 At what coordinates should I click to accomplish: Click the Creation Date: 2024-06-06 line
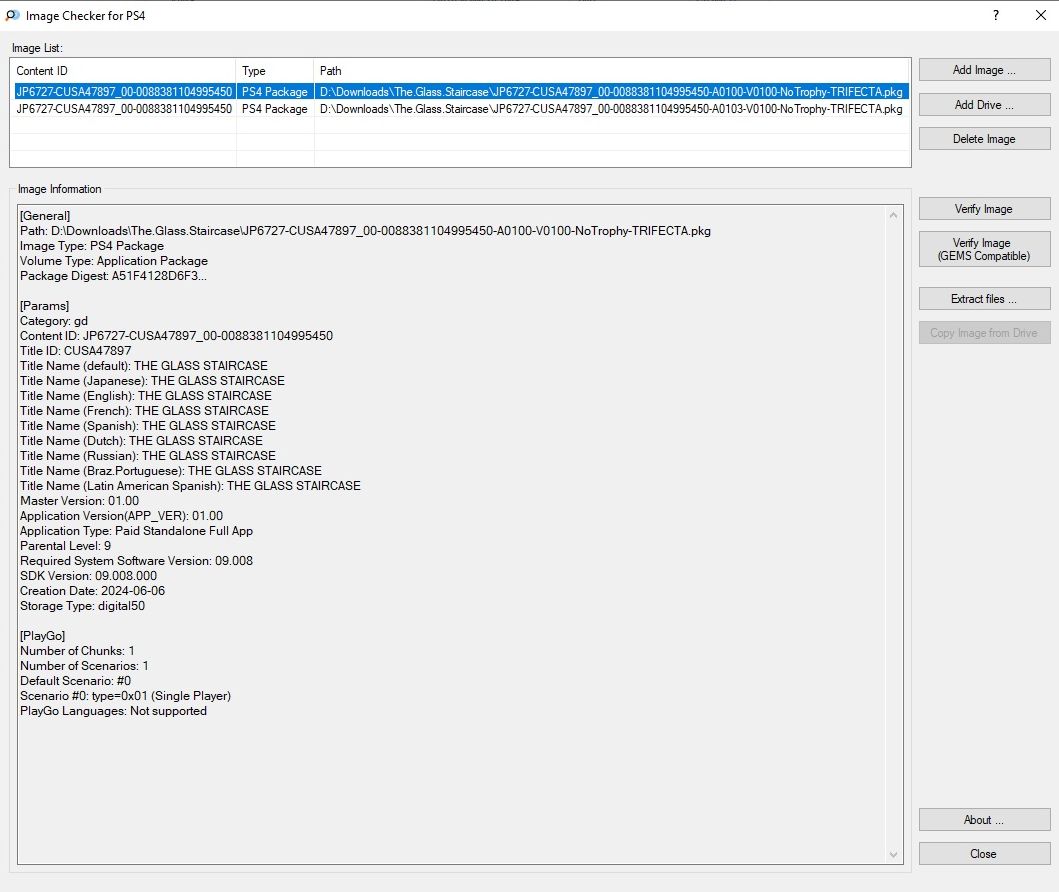[x=93, y=590]
